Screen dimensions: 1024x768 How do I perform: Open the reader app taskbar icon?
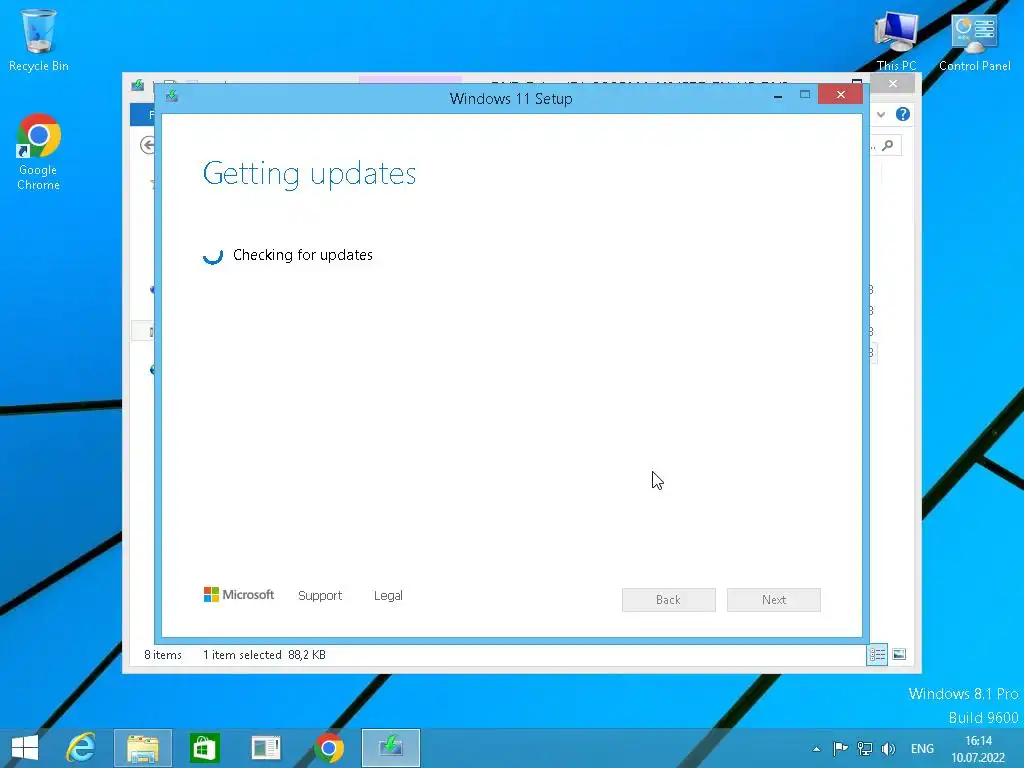[x=266, y=748]
